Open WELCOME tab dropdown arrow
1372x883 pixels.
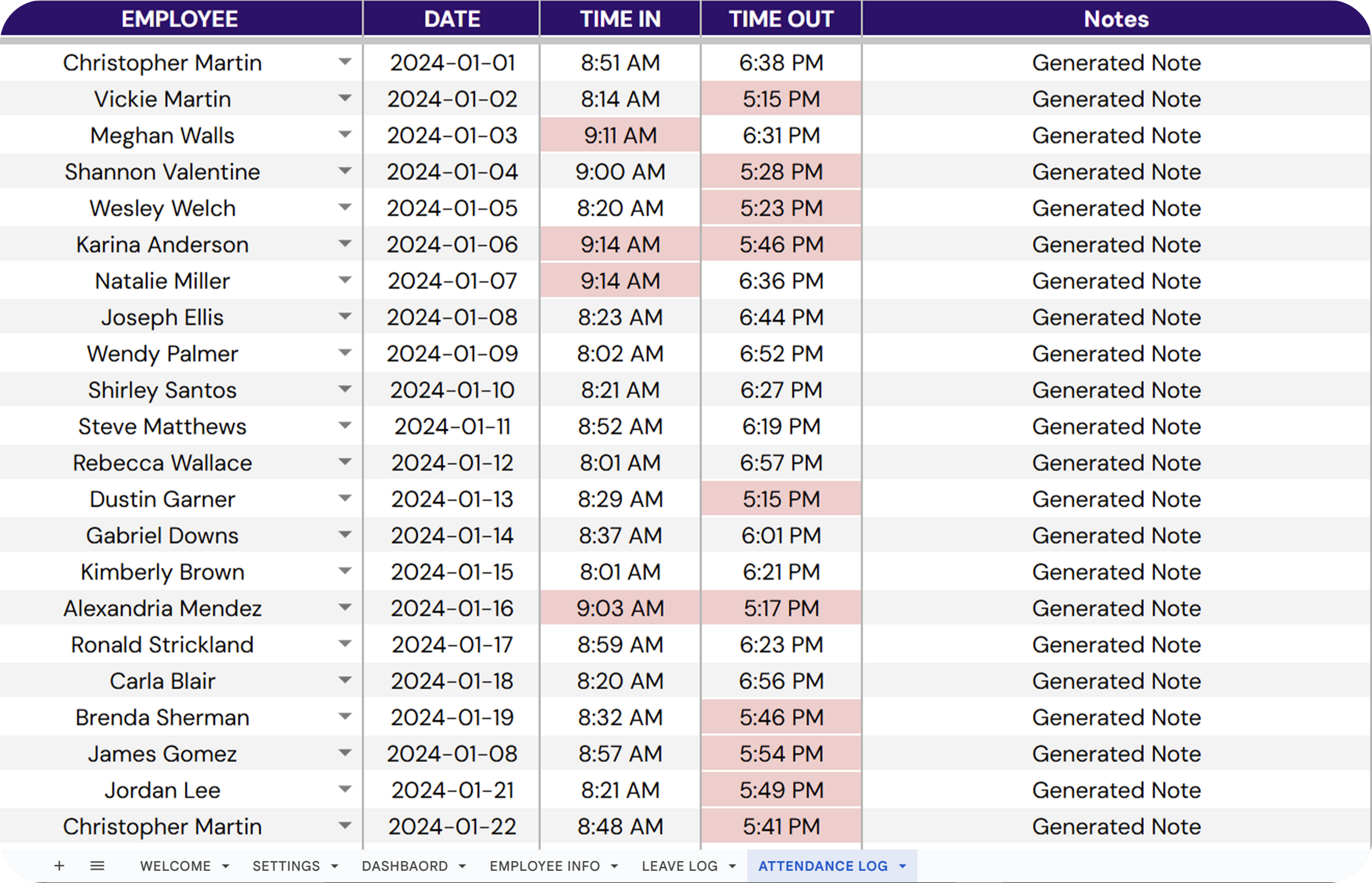225,866
